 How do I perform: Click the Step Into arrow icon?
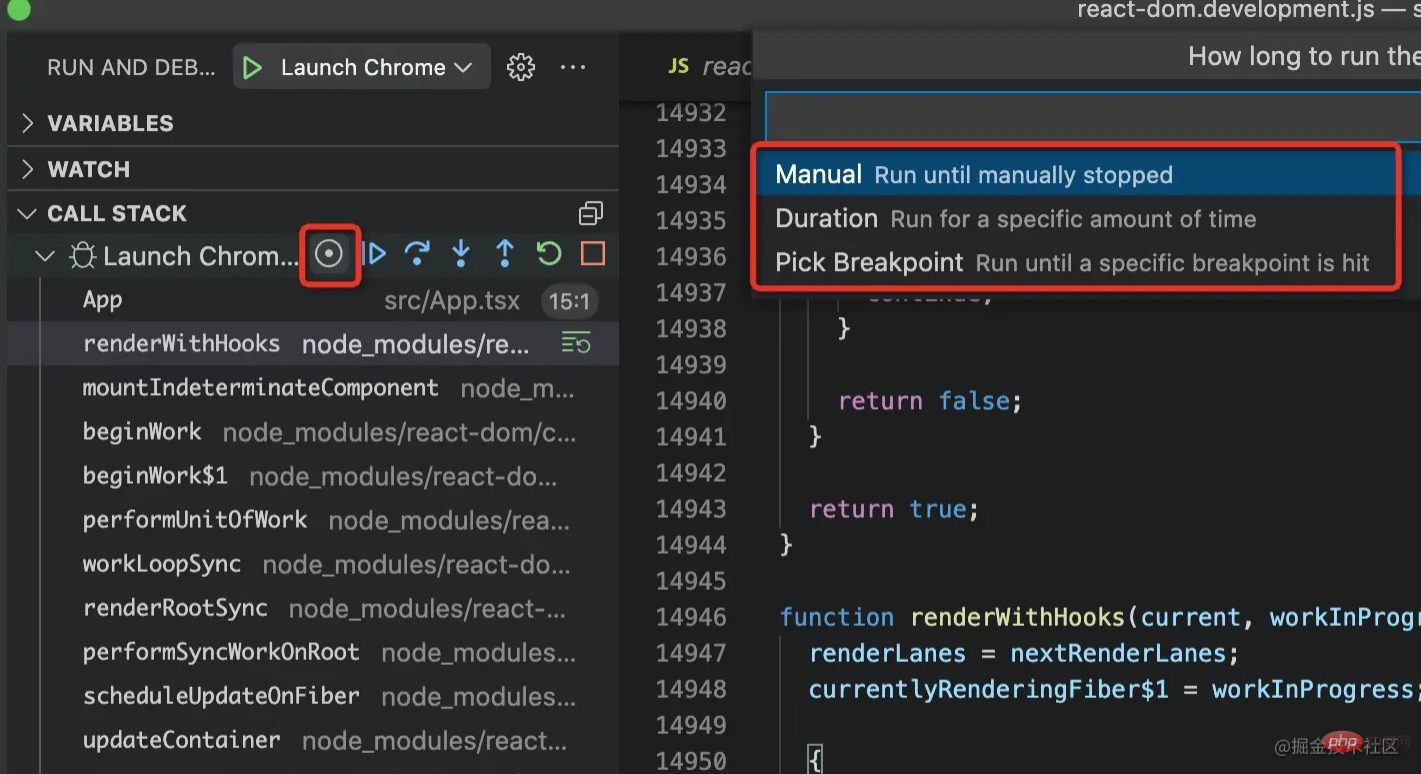coord(461,255)
